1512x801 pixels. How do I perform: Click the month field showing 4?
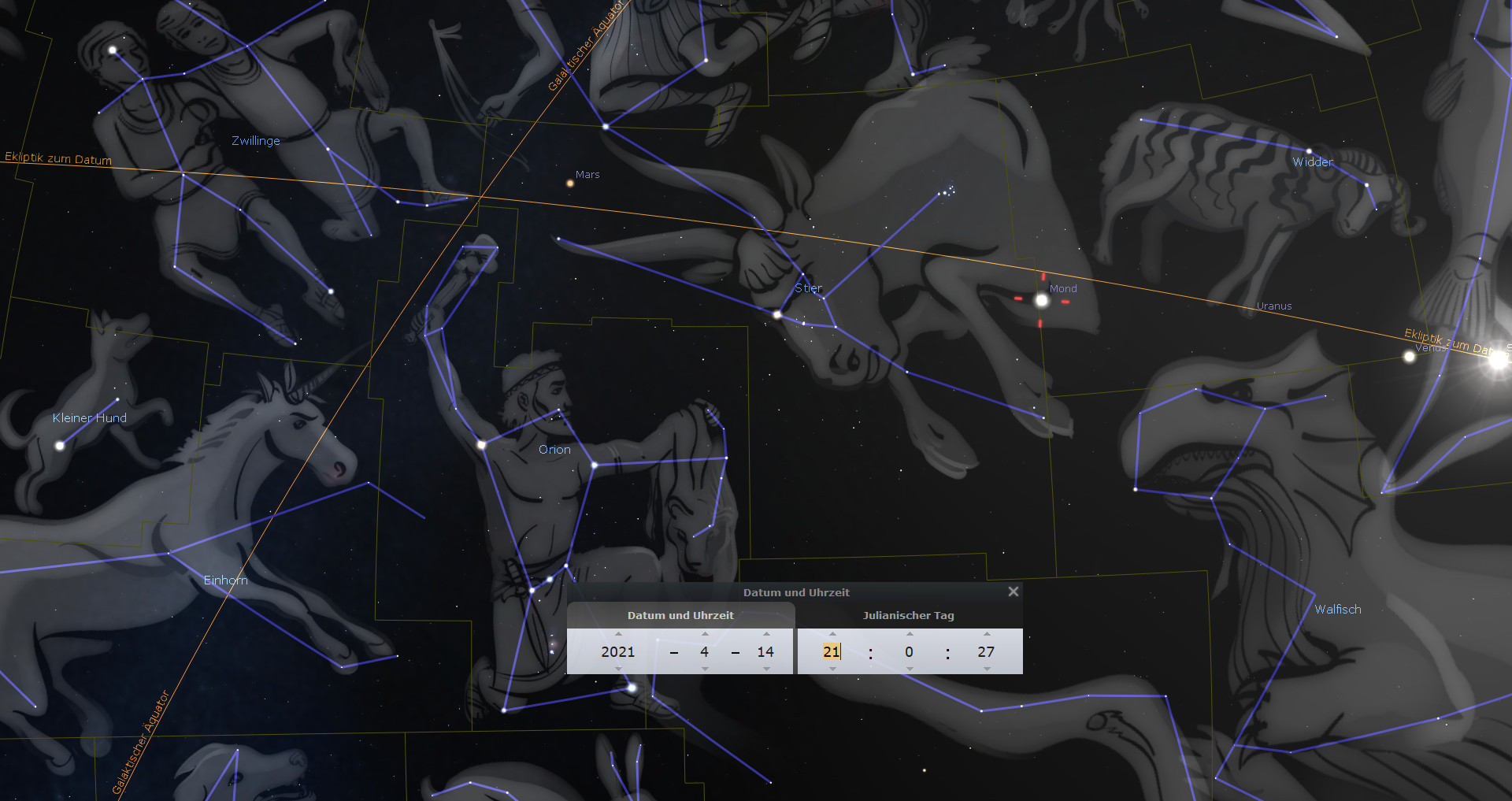tap(705, 651)
